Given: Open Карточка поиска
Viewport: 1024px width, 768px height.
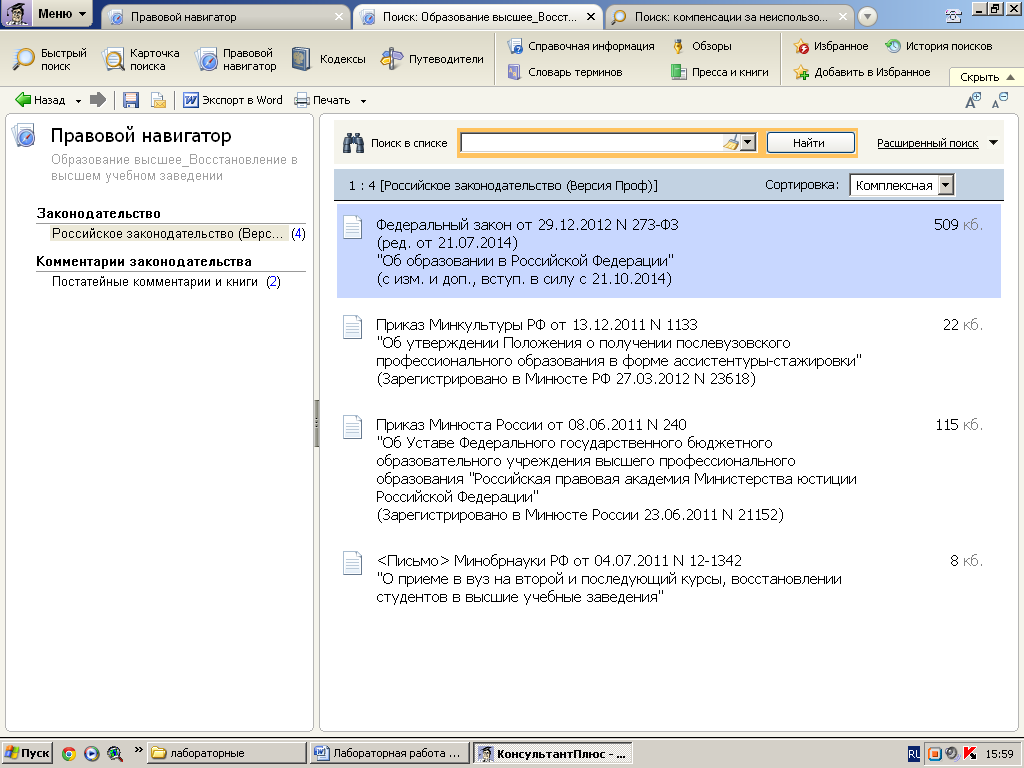Looking at the screenshot, I should coord(141,59).
